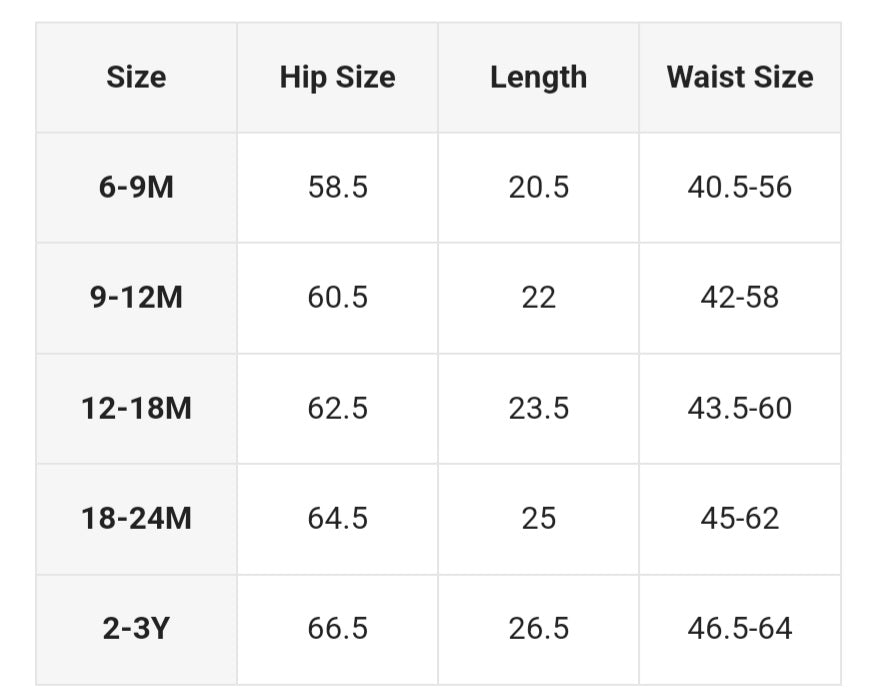Select the 12-18M size row label
The width and height of the screenshot is (881, 694).
click(136, 408)
